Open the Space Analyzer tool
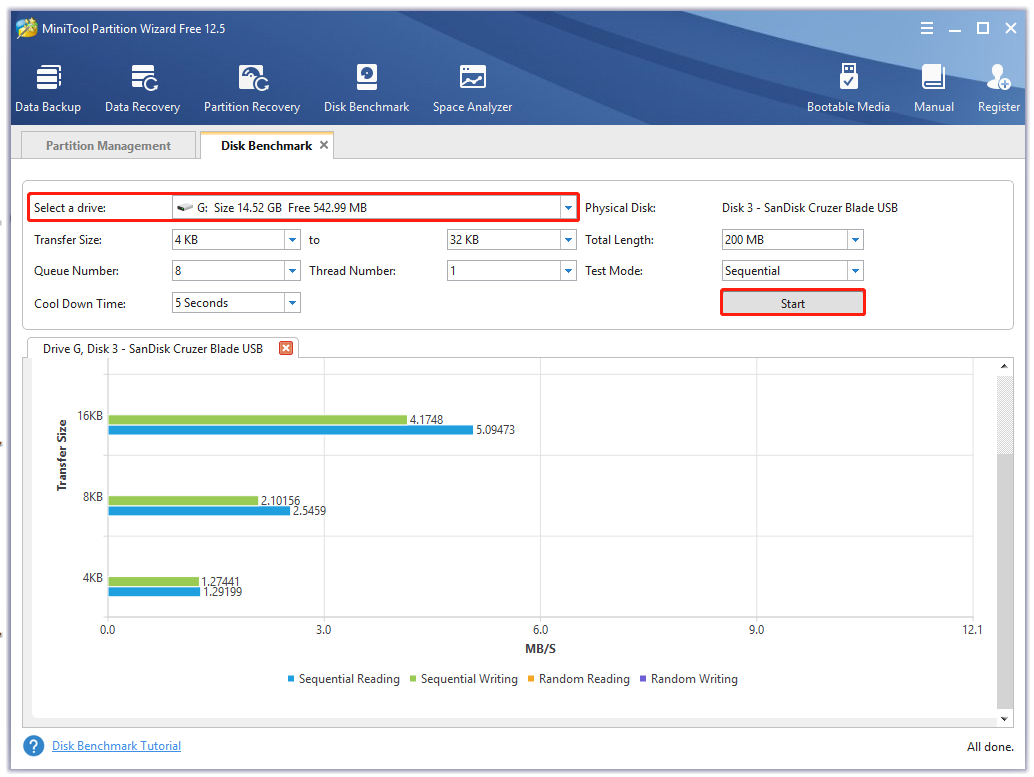The height and width of the screenshot is (777, 1034). (472, 88)
